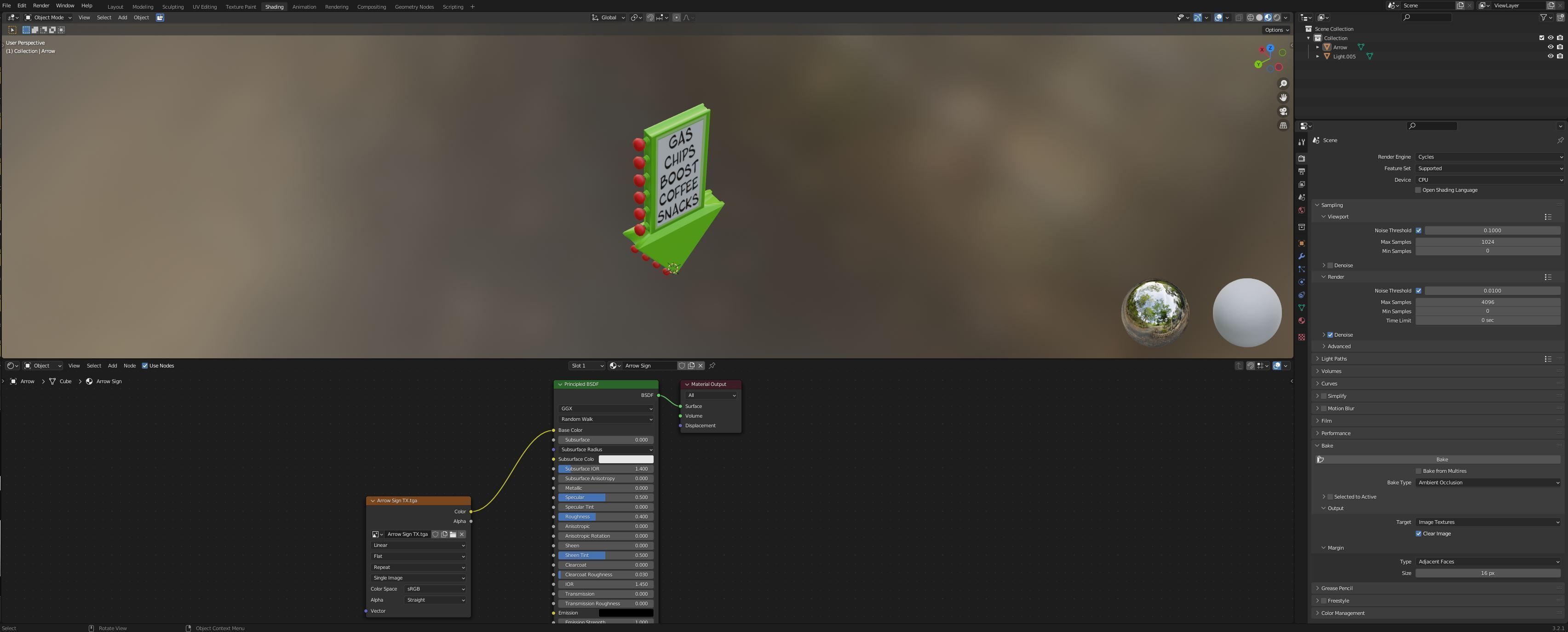Toggle the camera view icon
This screenshot has width=1568, height=632.
[x=1283, y=111]
